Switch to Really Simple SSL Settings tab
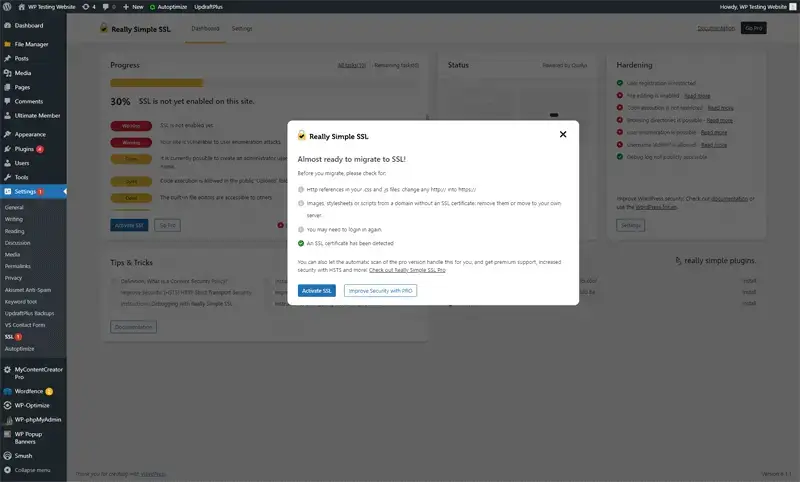 (242, 29)
